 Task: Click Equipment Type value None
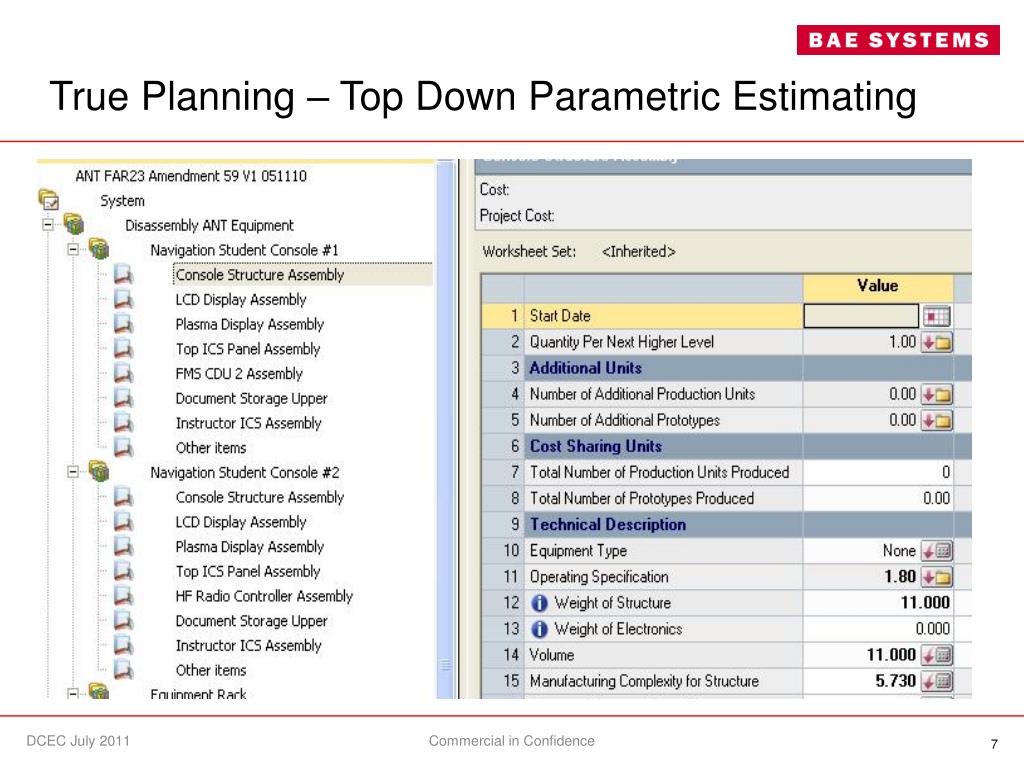coord(899,551)
